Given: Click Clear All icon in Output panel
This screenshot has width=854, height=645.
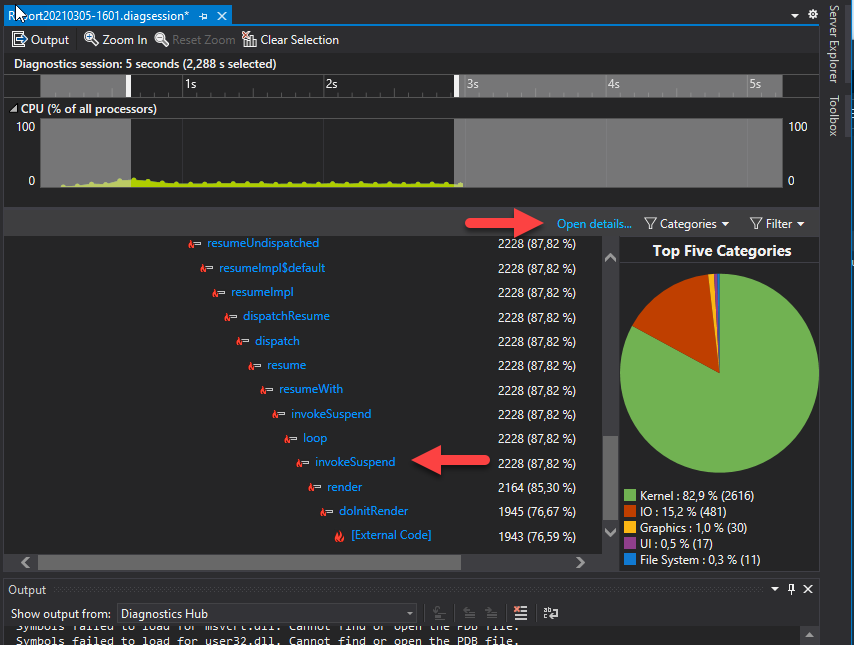Looking at the screenshot, I should pos(520,613).
